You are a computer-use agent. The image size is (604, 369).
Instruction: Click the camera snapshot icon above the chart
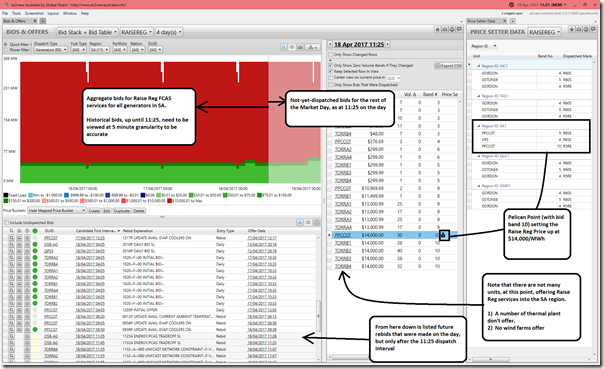pos(300,47)
